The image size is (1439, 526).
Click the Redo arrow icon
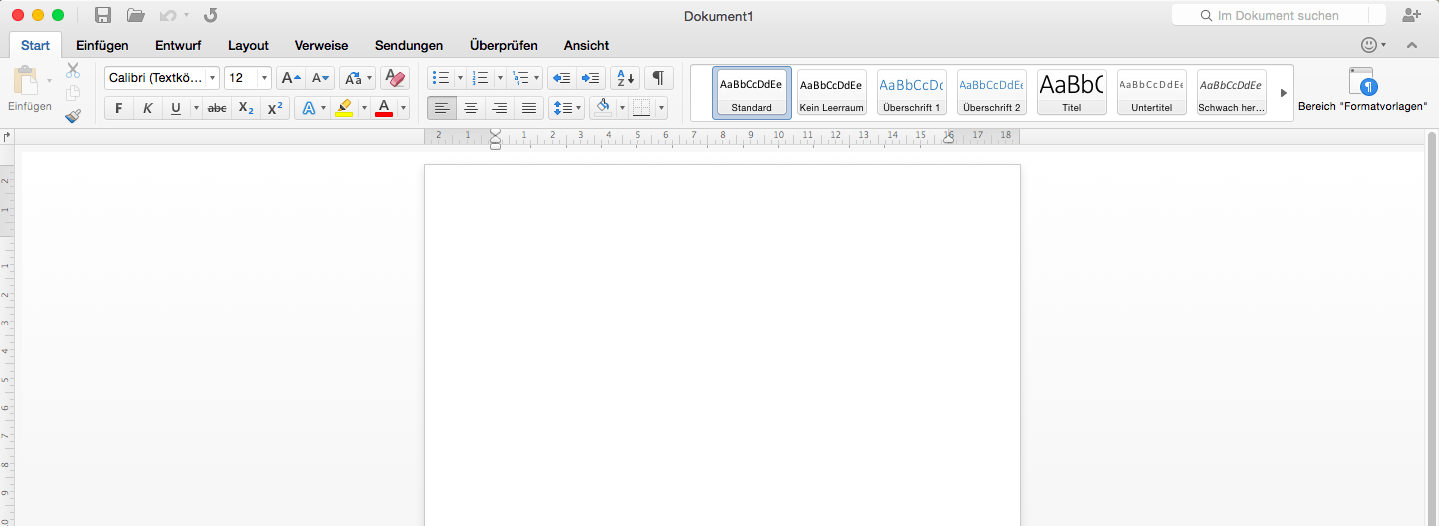click(210, 15)
